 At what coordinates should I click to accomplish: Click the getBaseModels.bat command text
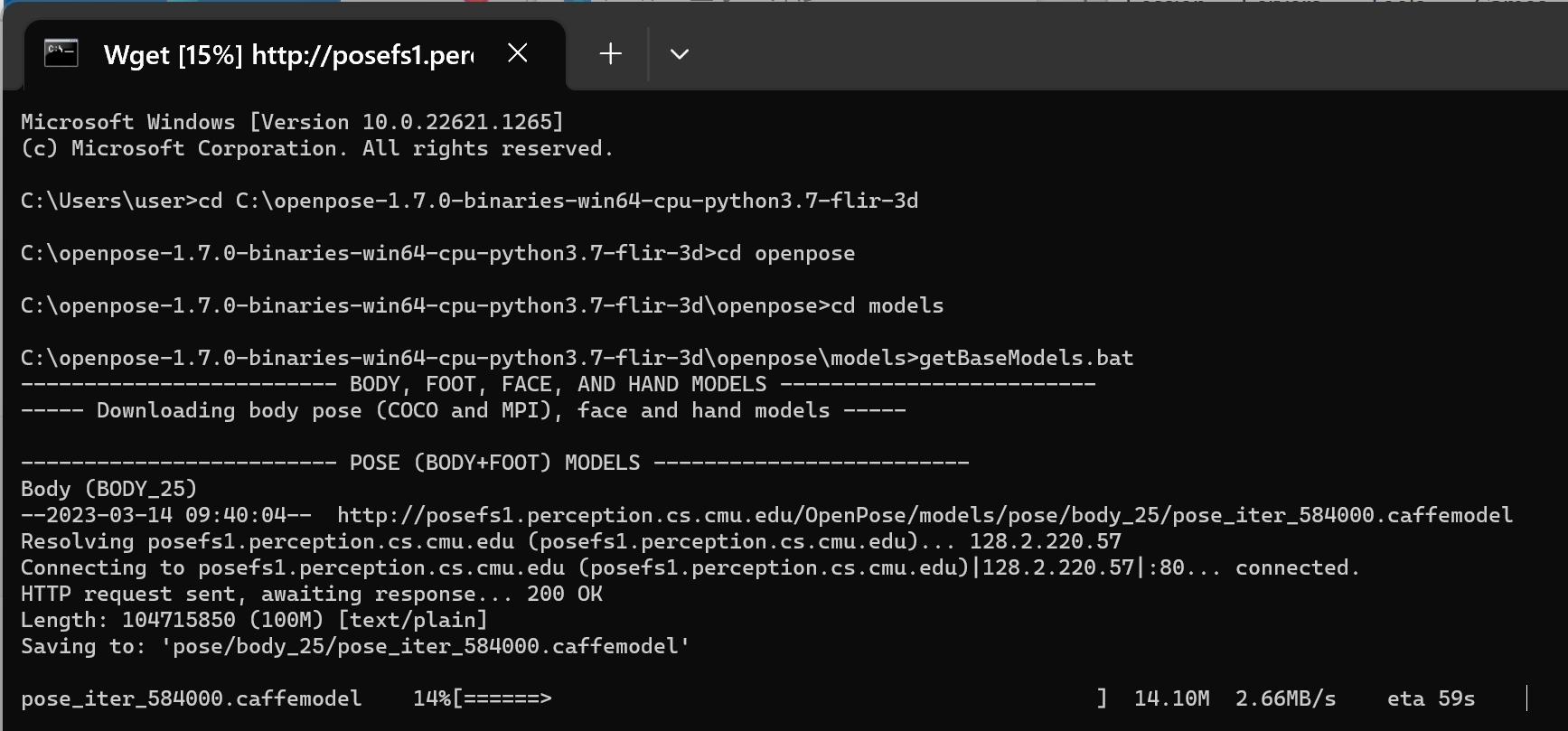1026,358
